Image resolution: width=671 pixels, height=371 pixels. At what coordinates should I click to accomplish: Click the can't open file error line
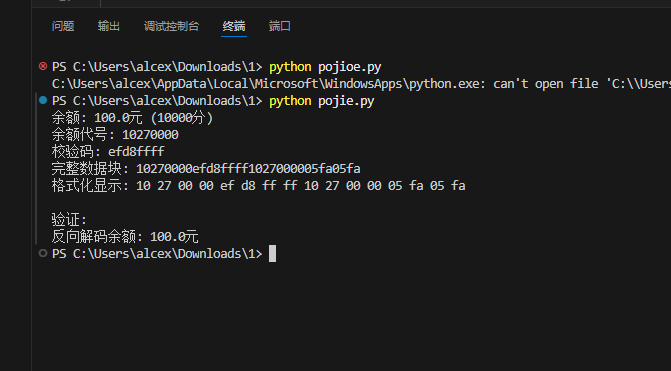pos(361,84)
